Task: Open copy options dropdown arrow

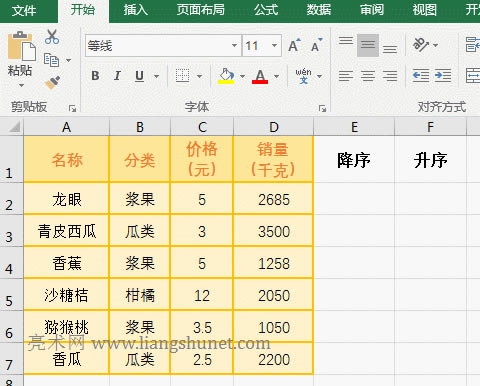Action: click(68, 60)
